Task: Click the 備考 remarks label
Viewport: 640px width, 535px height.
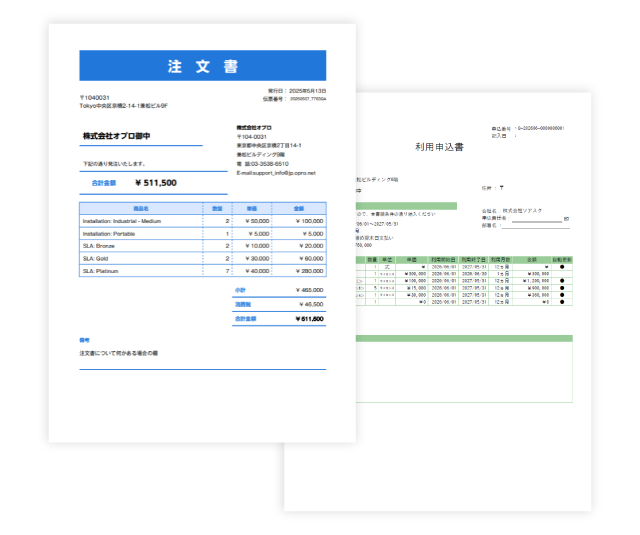Action: 84,340
